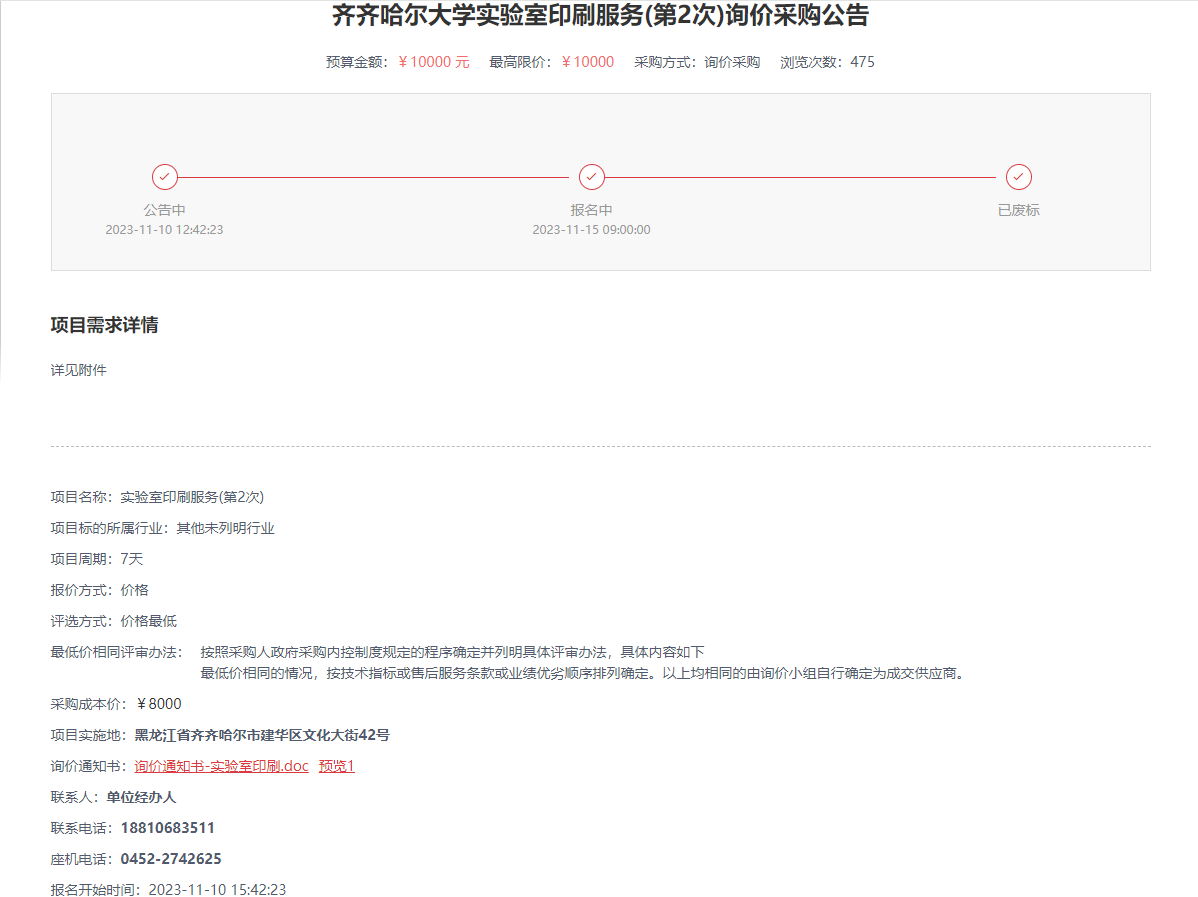
Task: Open the 询价通知书-实验室印刷.doc attachment
Action: click(x=221, y=766)
